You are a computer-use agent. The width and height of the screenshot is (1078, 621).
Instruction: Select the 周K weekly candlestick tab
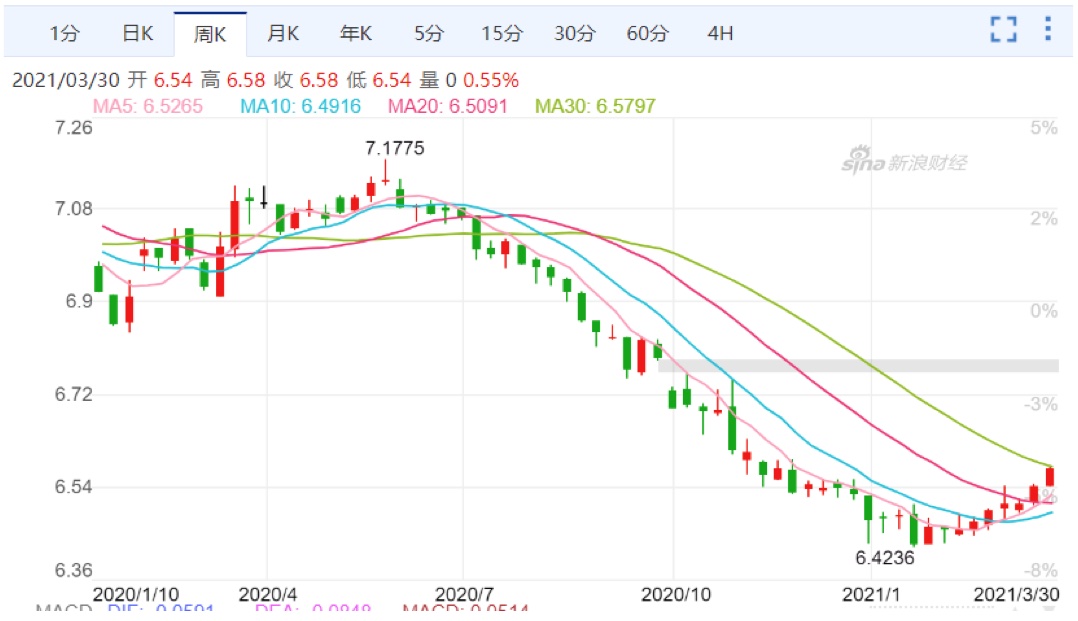pyautogui.click(x=210, y=34)
